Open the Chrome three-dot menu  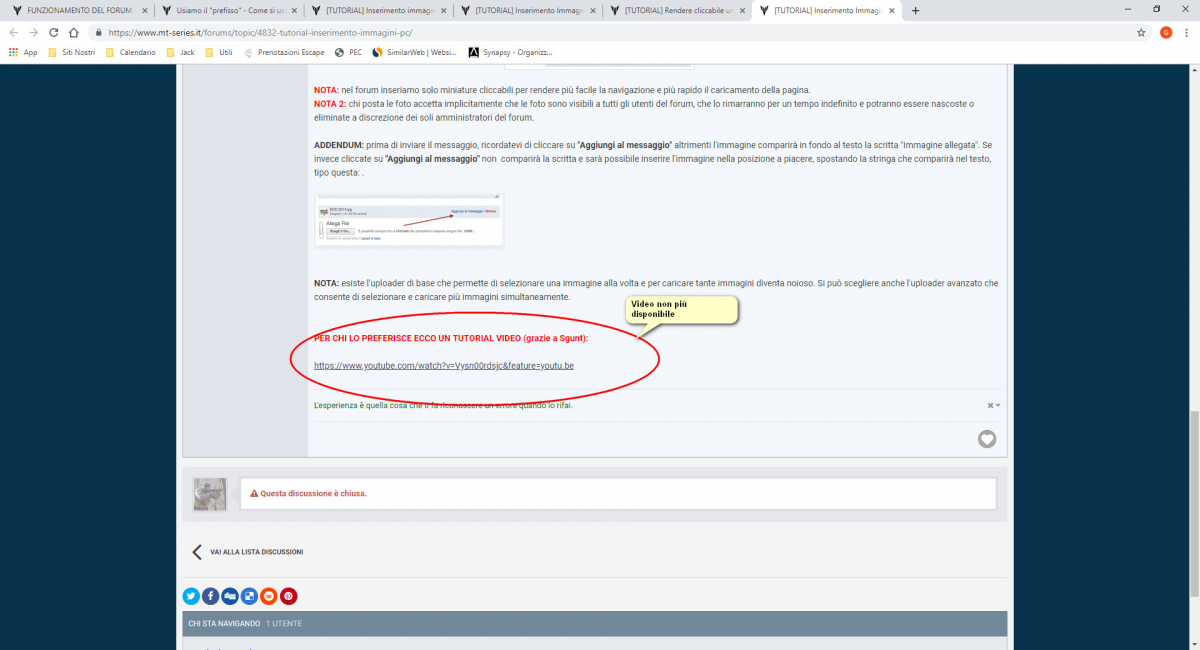1187,32
